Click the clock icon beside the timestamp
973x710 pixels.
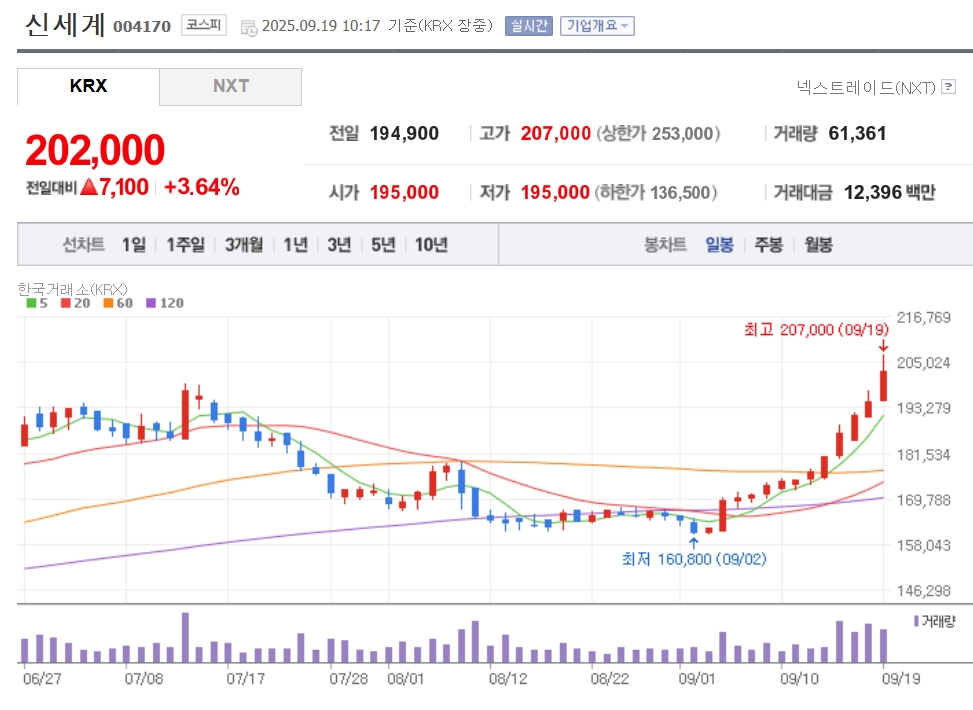(x=249, y=28)
